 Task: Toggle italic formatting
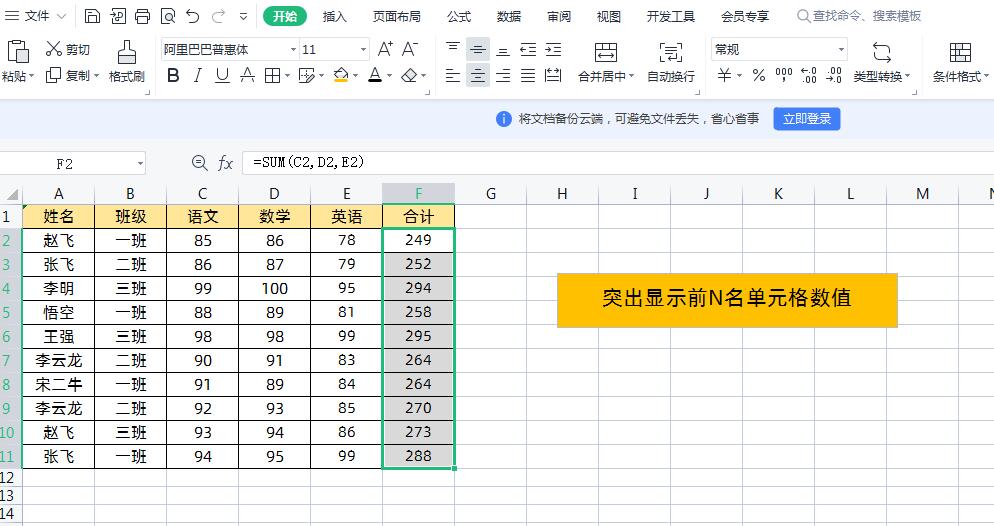[x=198, y=76]
